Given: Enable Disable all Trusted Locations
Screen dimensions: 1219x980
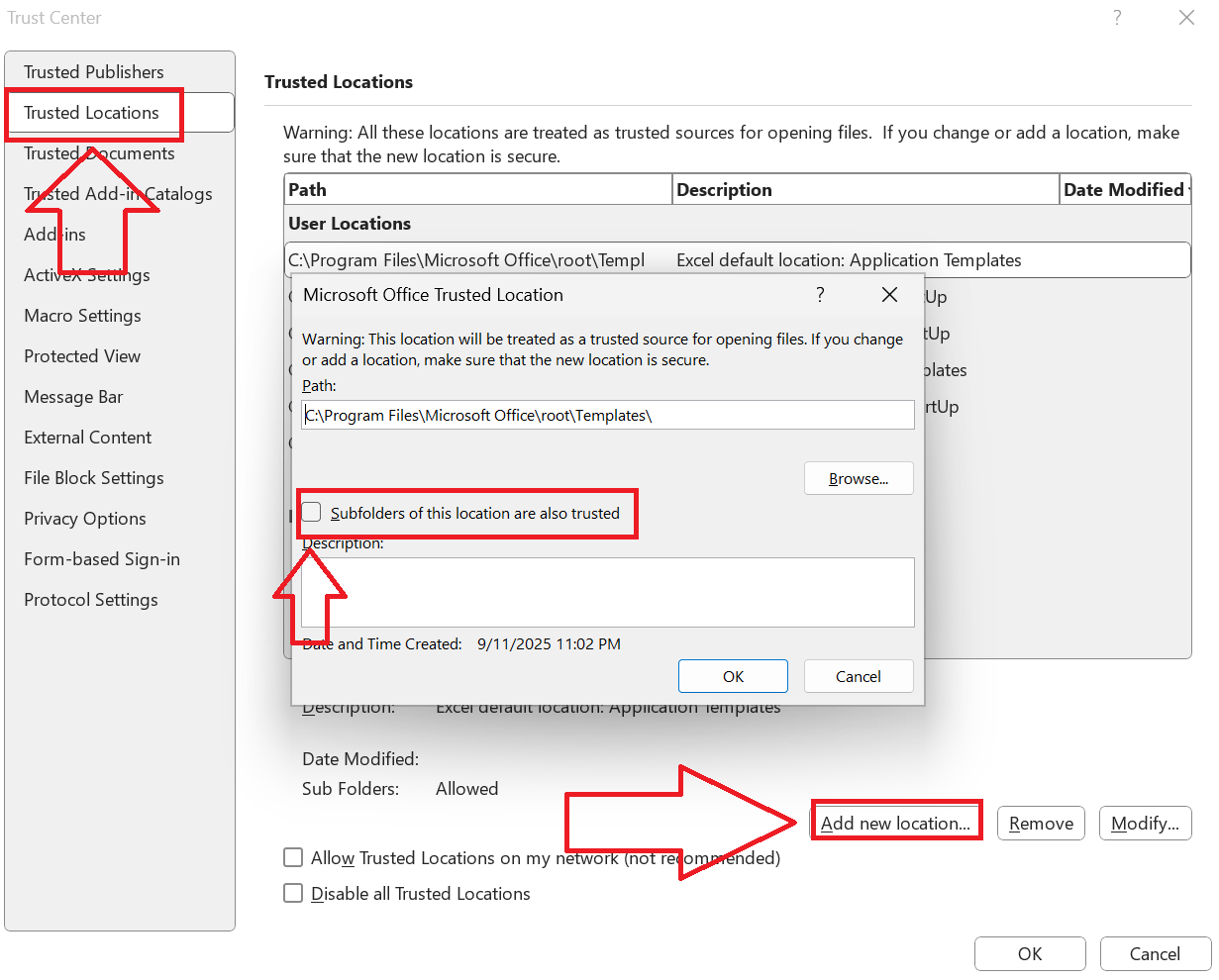Looking at the screenshot, I should click(293, 893).
